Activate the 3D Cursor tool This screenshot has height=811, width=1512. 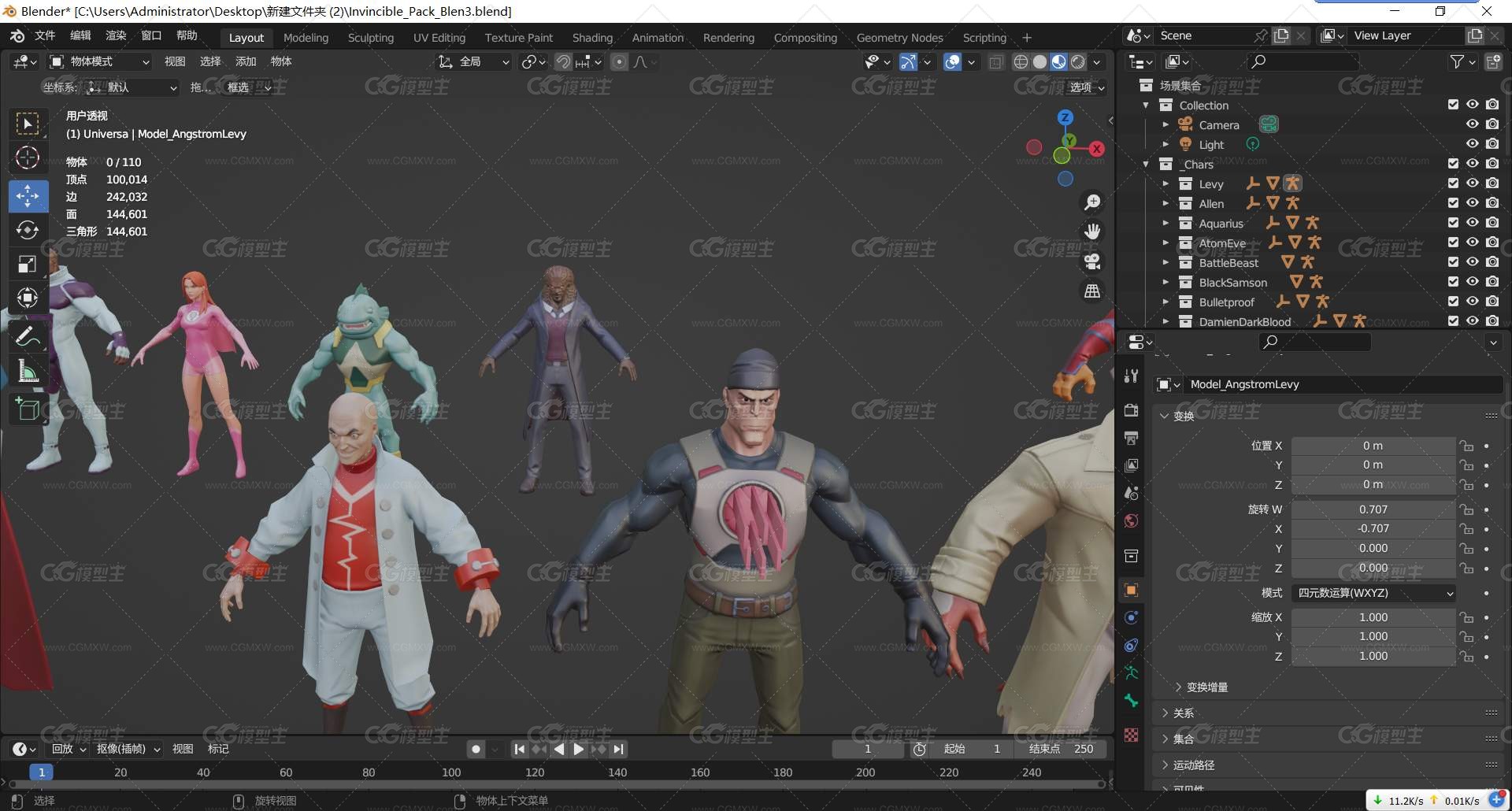coord(28,158)
